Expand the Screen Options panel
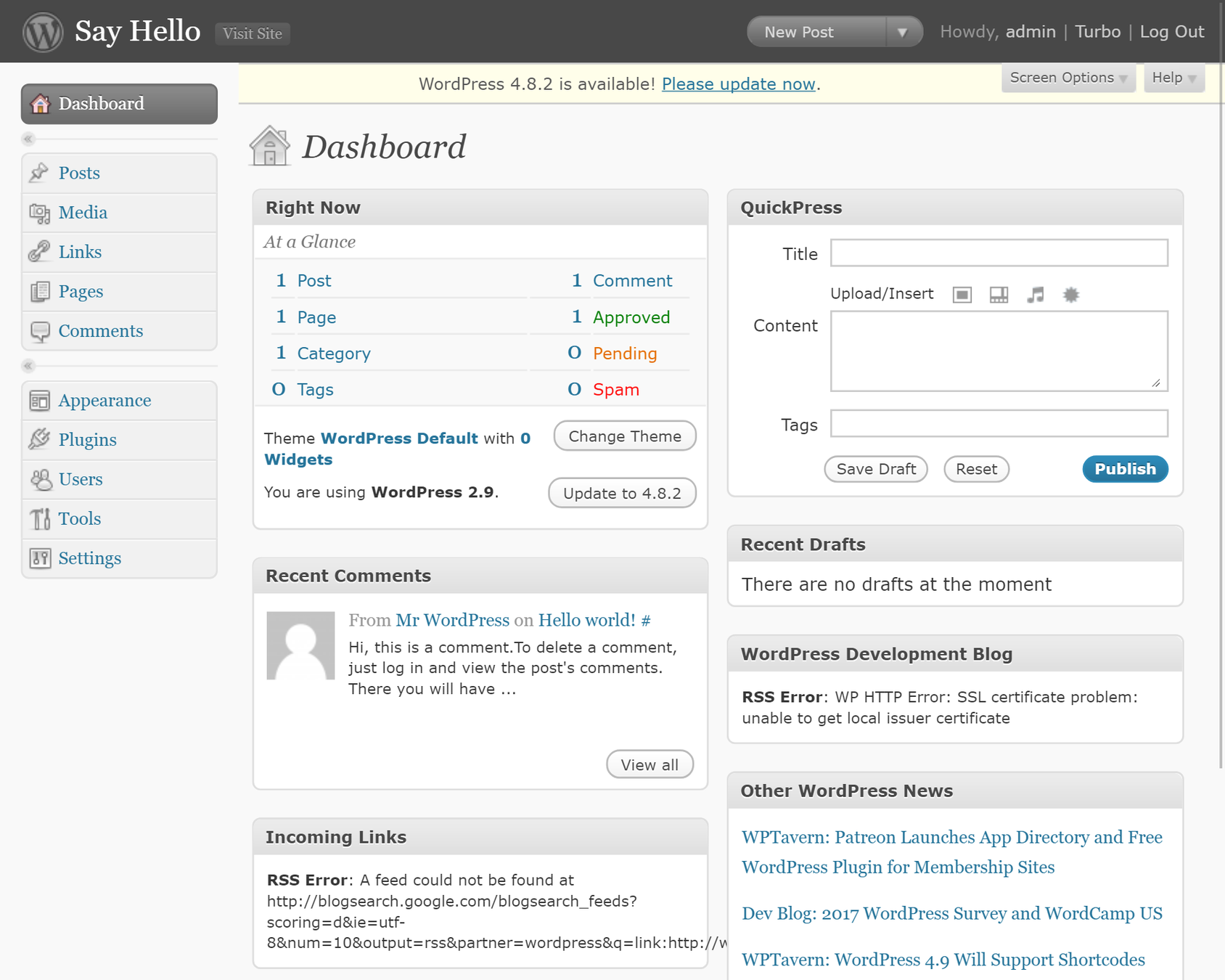This screenshot has width=1225, height=980. (x=1068, y=78)
